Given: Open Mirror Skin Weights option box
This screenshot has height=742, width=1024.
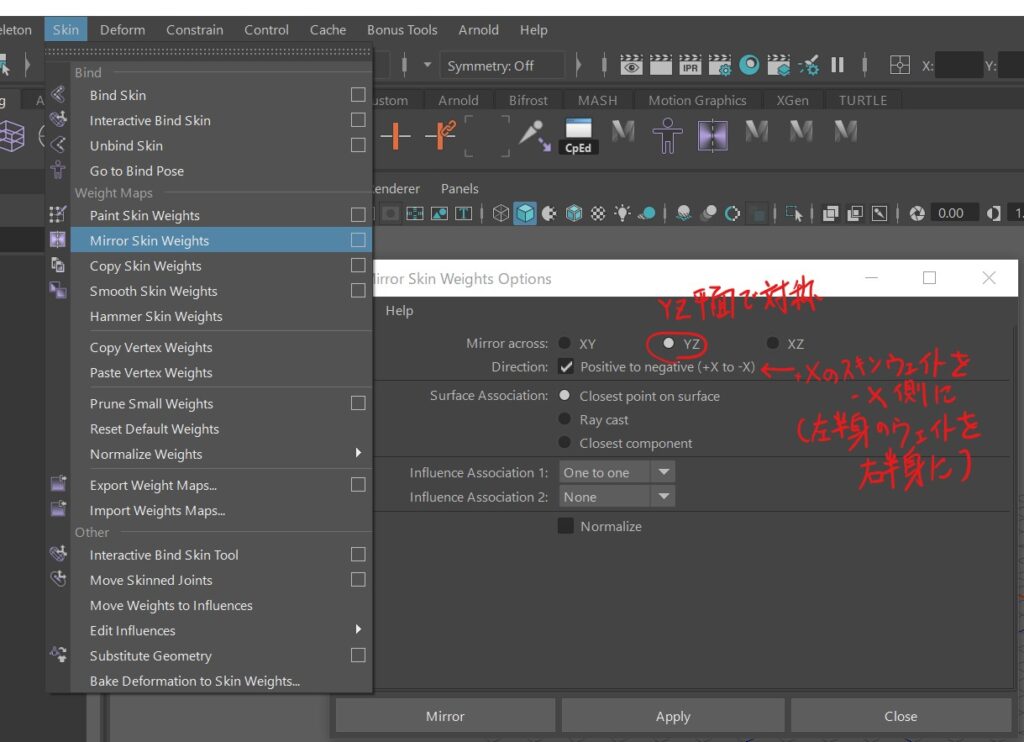Looking at the screenshot, I should (x=358, y=240).
